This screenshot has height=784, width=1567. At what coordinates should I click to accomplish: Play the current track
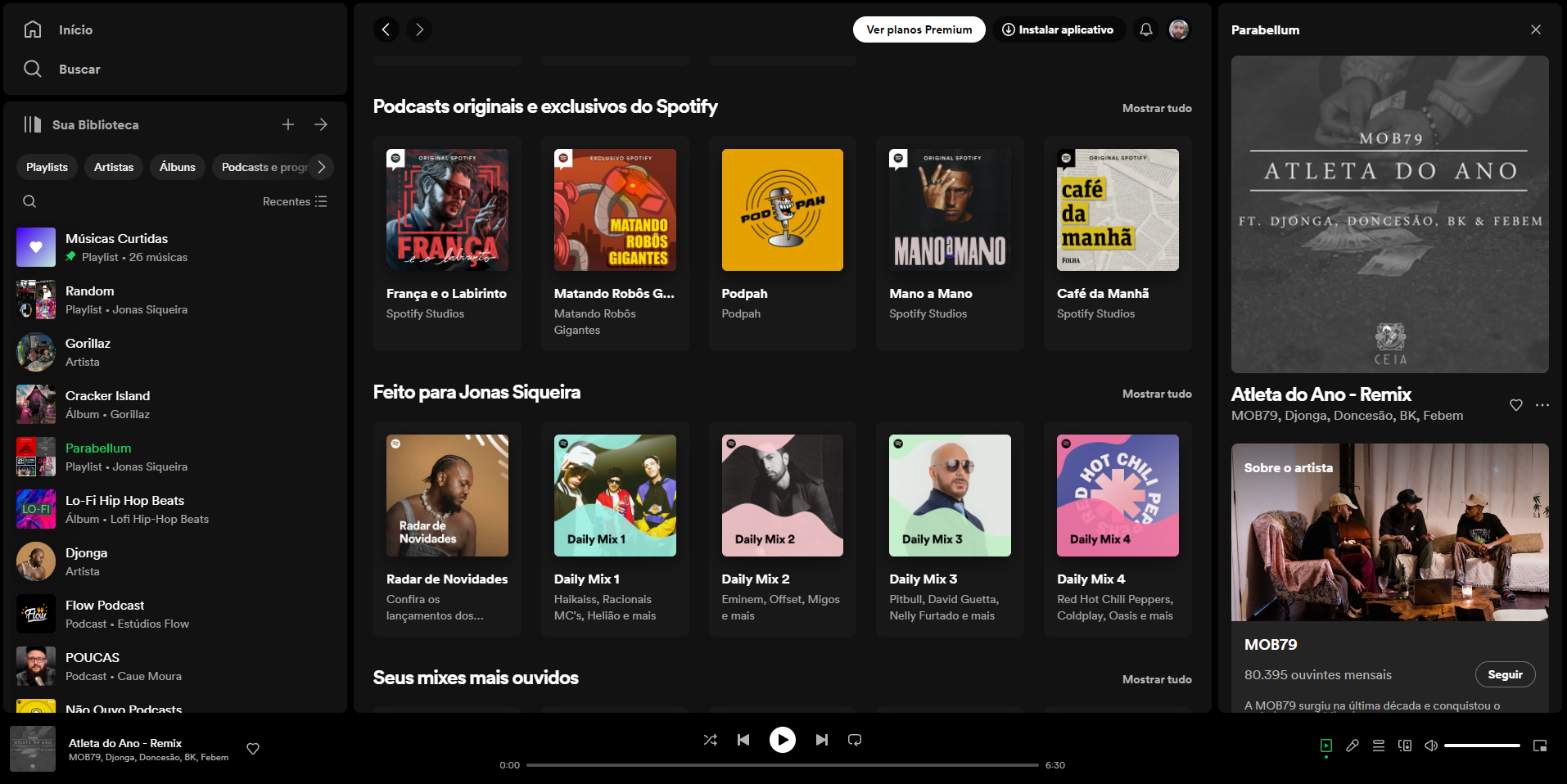(x=783, y=740)
